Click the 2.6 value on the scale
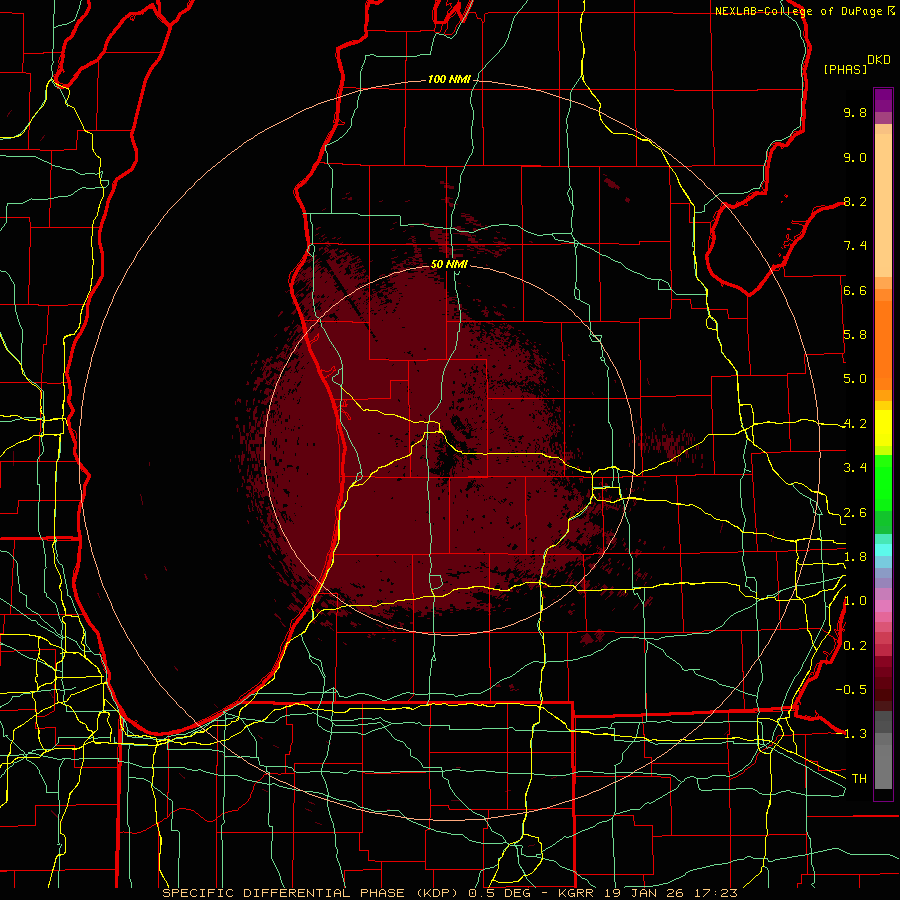Image resolution: width=900 pixels, height=900 pixels. (855, 513)
